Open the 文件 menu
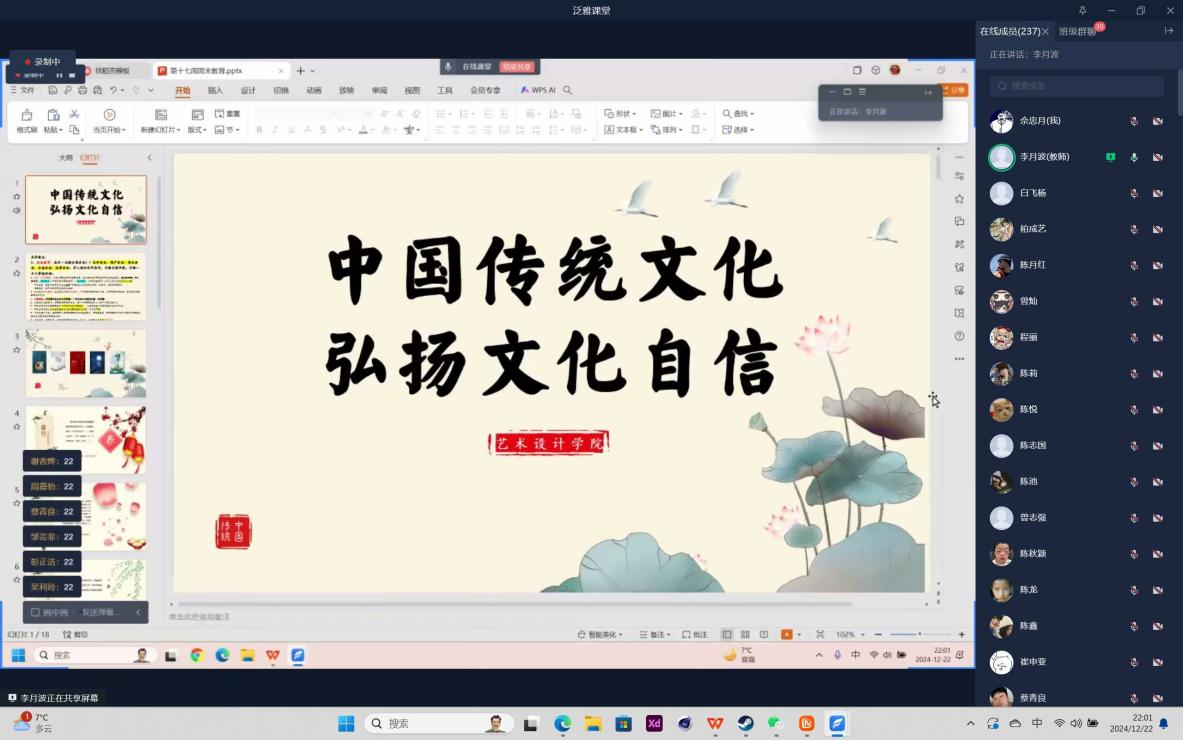The image size is (1183, 740). pos(23,91)
